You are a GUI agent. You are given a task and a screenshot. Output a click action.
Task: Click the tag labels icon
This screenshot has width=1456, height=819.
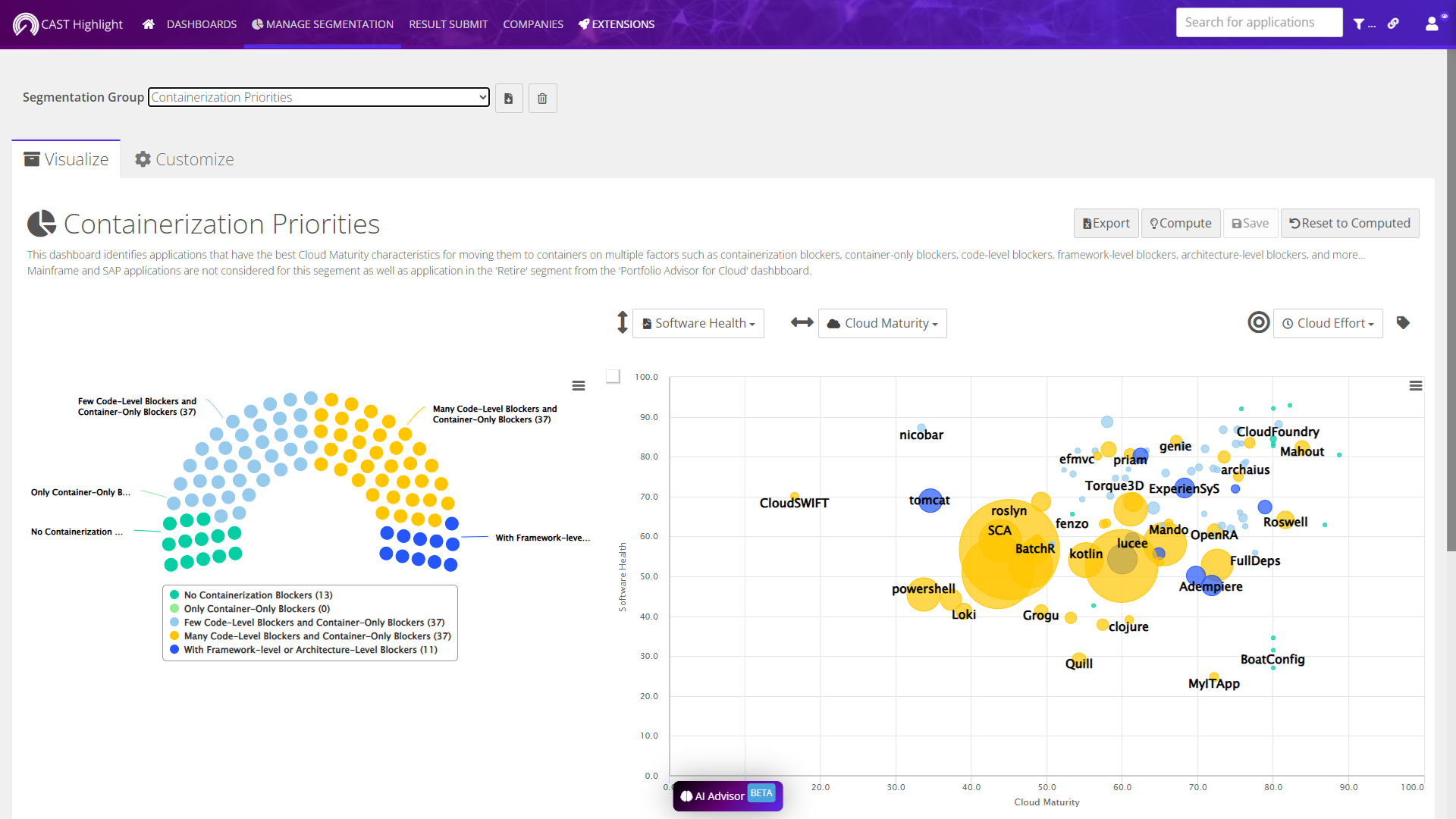click(x=1403, y=323)
